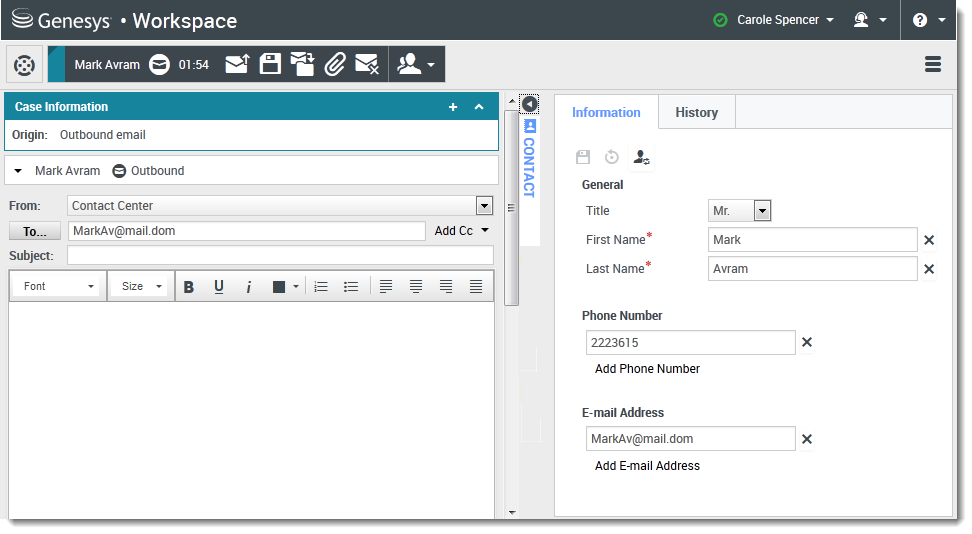Viewport: 972px width, 534px height.
Task: Click the assign contact icon
Action: pyautogui.click(x=642, y=157)
